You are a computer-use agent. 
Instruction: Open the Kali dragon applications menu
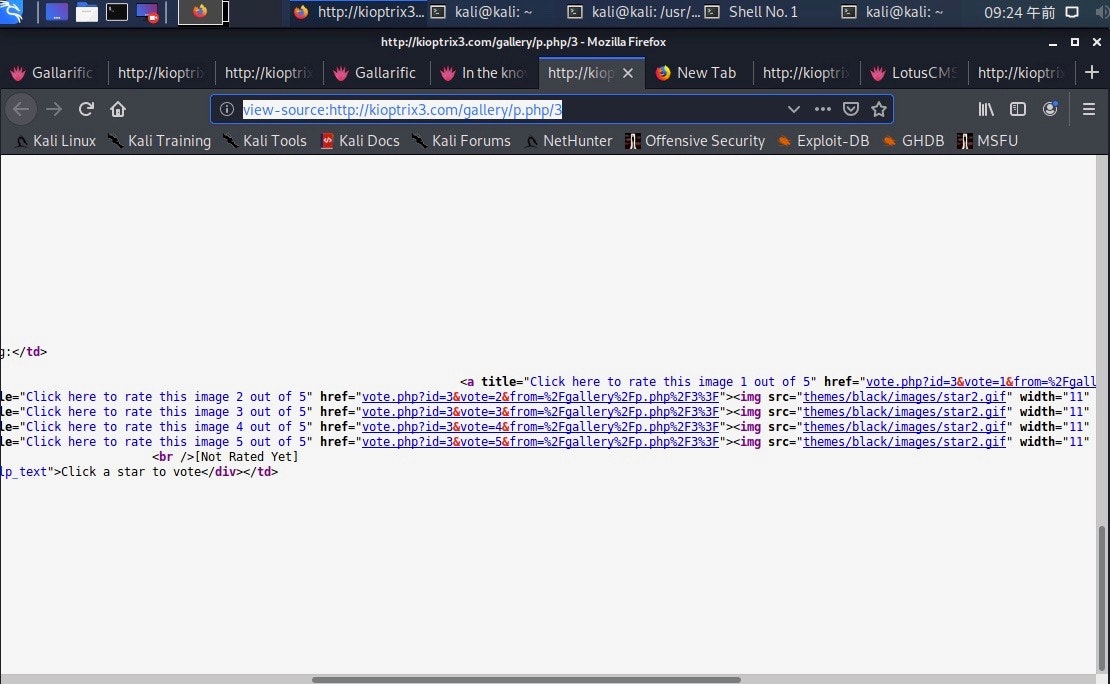[x=11, y=11]
